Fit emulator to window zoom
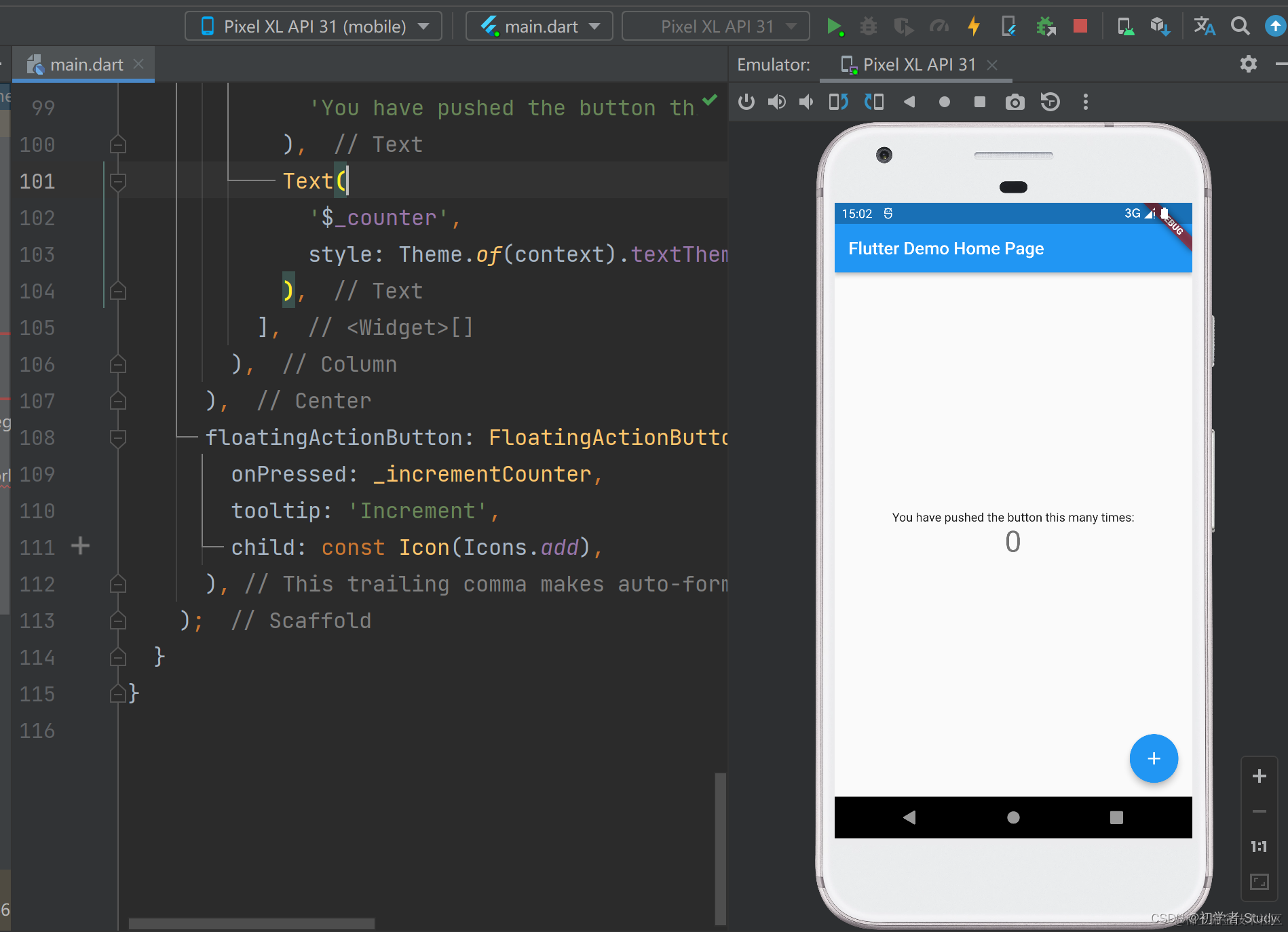This screenshot has width=1288, height=932. (x=1259, y=882)
